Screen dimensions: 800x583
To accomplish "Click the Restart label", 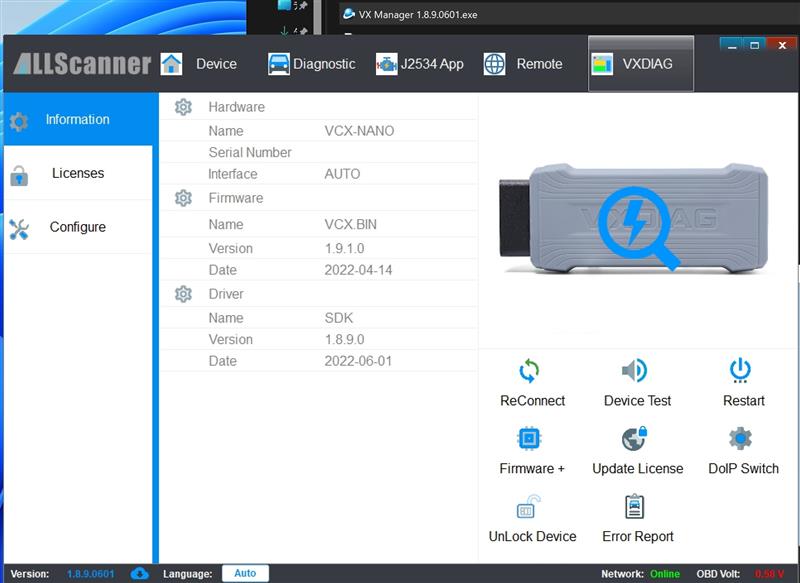I will (x=744, y=401).
